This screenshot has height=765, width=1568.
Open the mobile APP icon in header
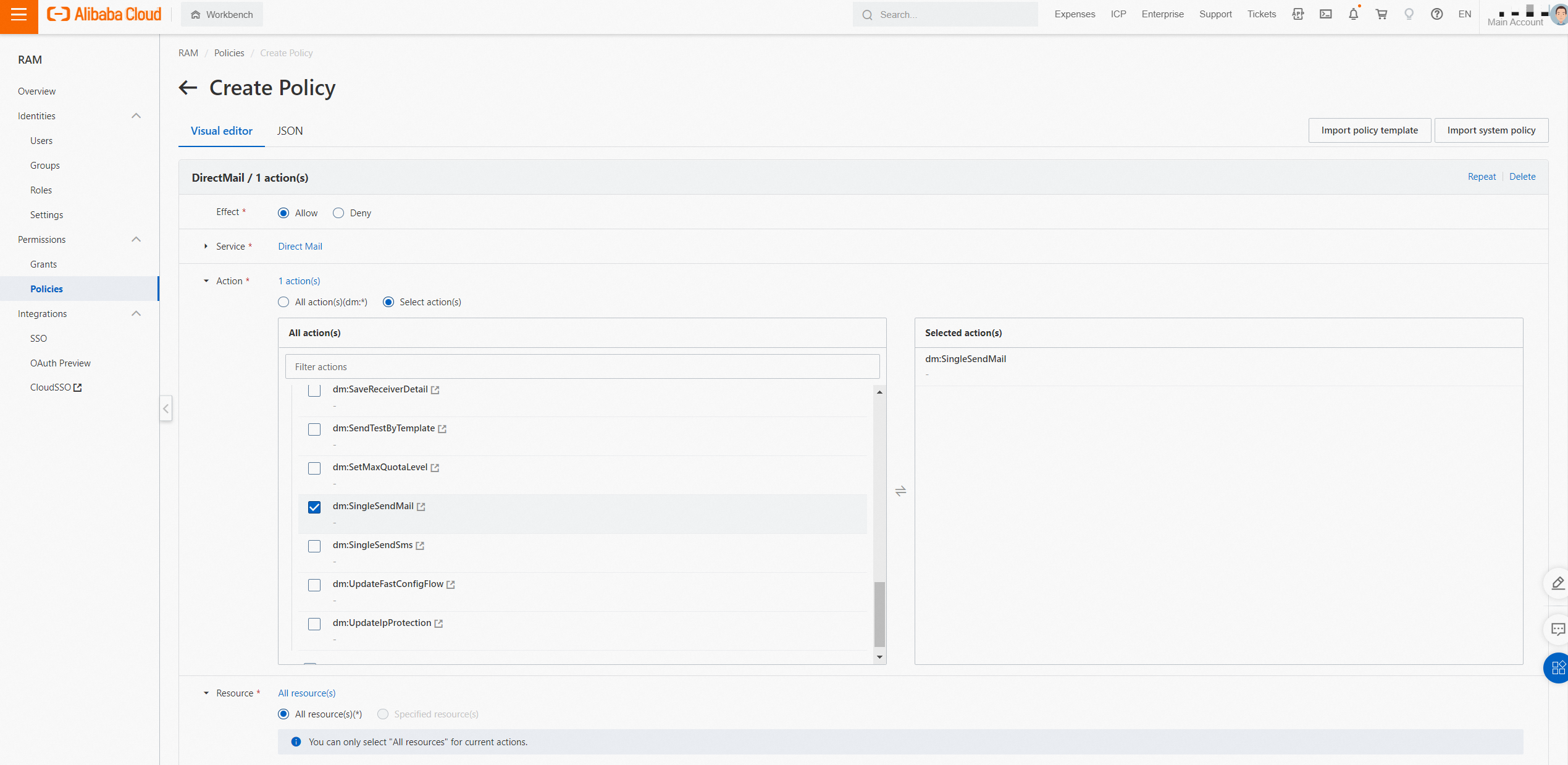[x=1298, y=14]
